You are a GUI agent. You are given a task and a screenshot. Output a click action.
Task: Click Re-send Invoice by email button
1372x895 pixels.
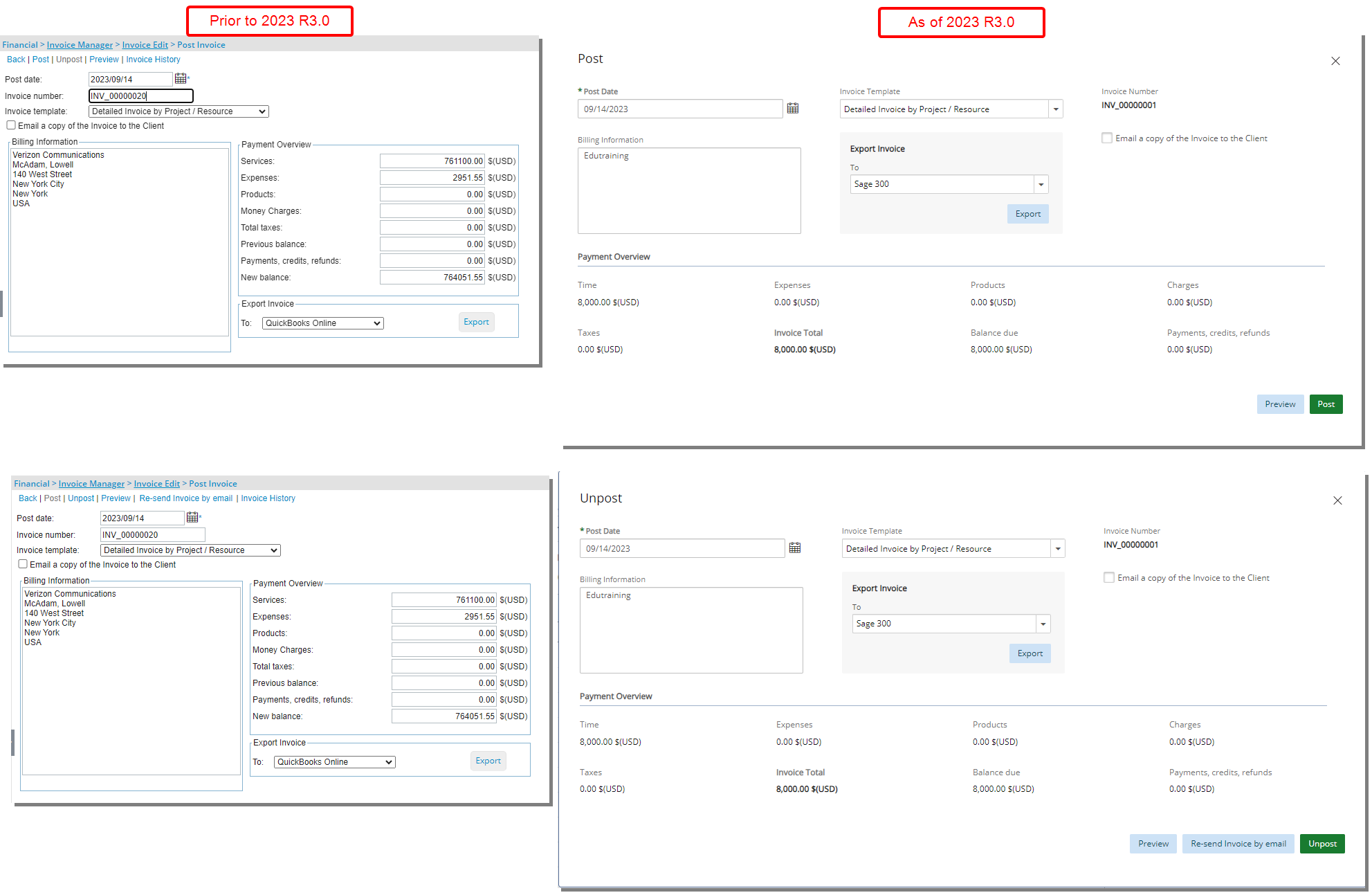click(1238, 844)
